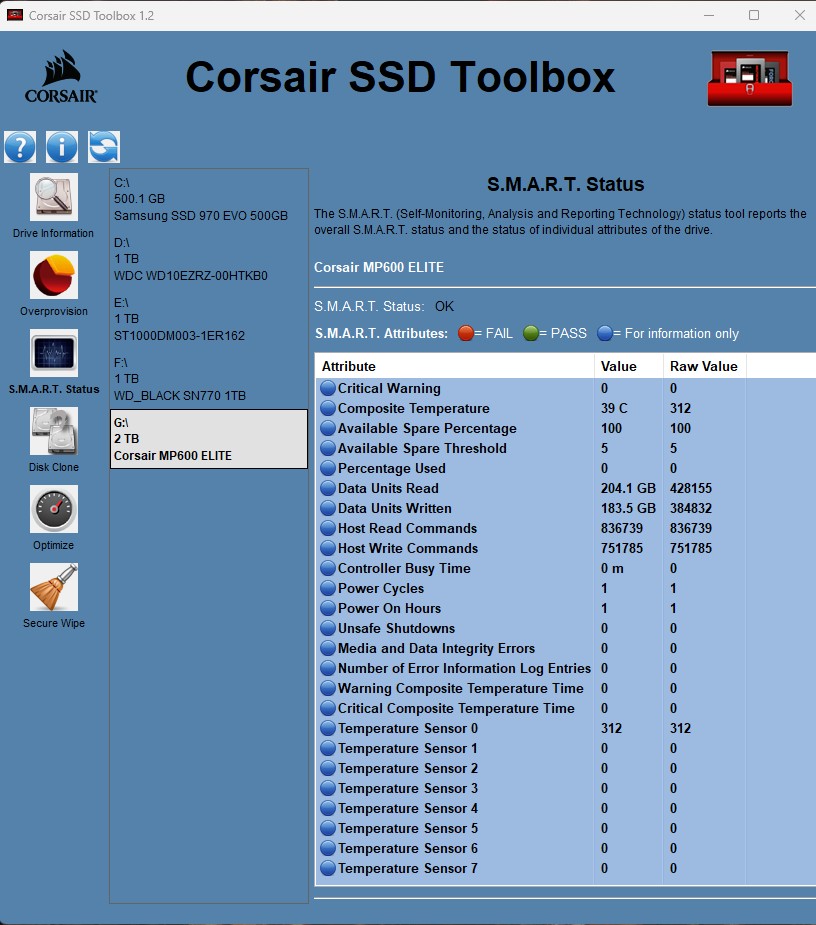Select the G:\ Corsair MP600 ELITE drive

coord(209,439)
